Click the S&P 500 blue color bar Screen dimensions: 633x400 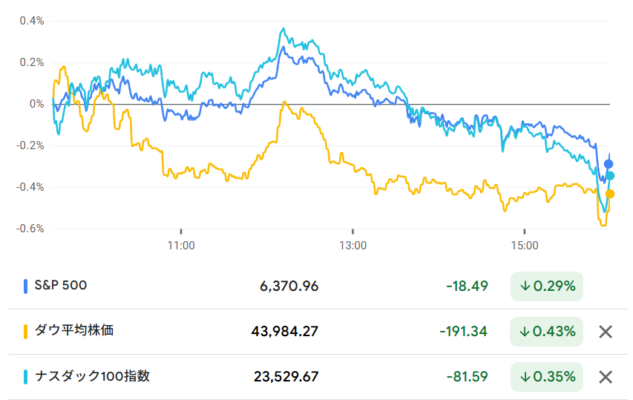(x=25, y=286)
